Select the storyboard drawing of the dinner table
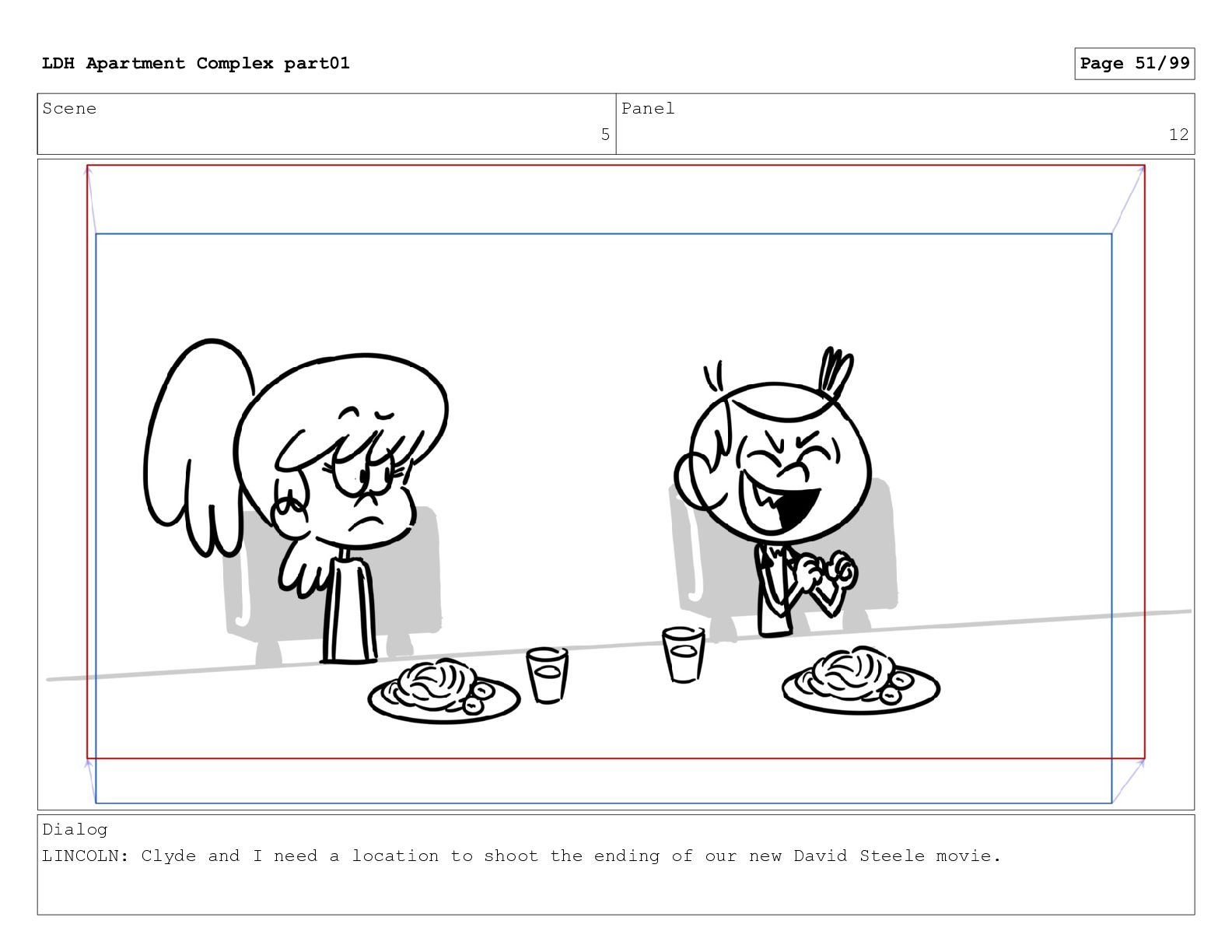 [616, 485]
